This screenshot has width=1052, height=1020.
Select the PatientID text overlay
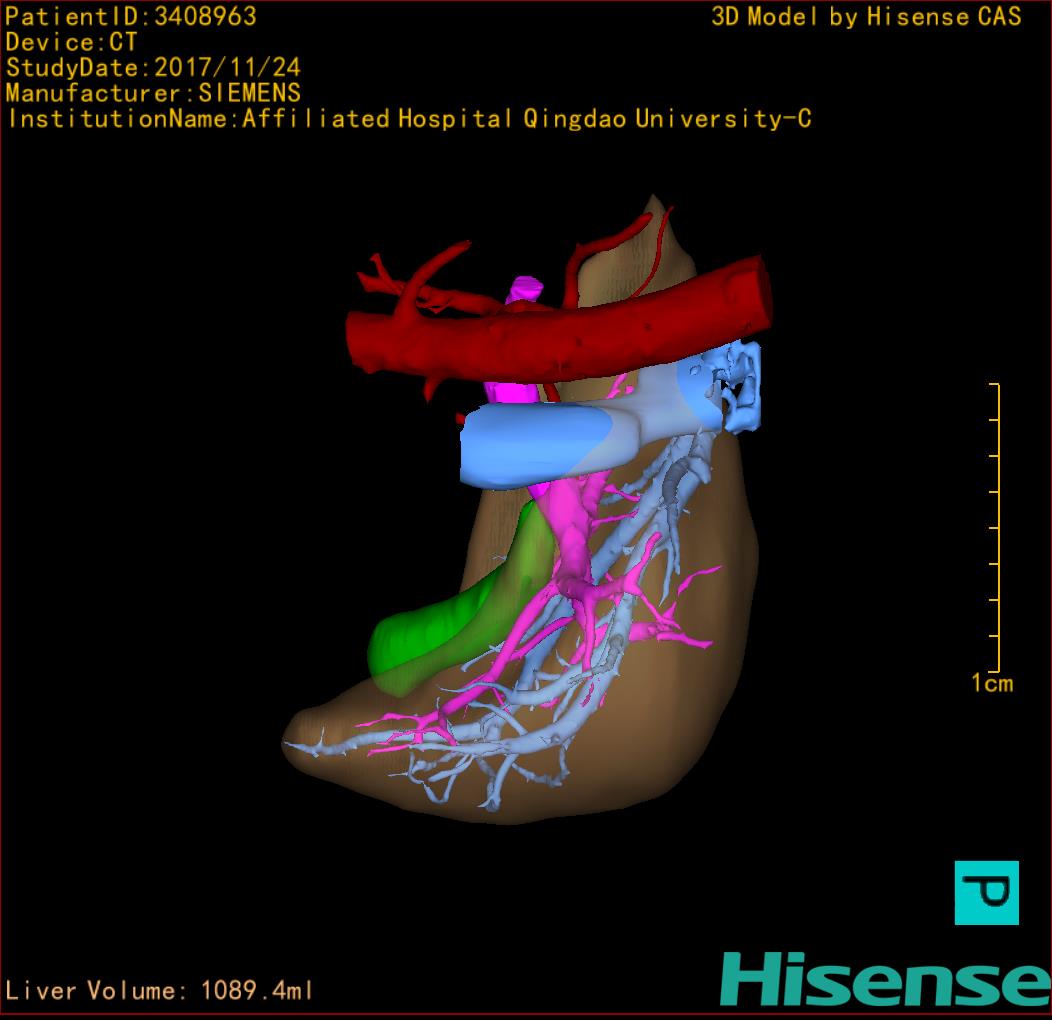click(131, 17)
